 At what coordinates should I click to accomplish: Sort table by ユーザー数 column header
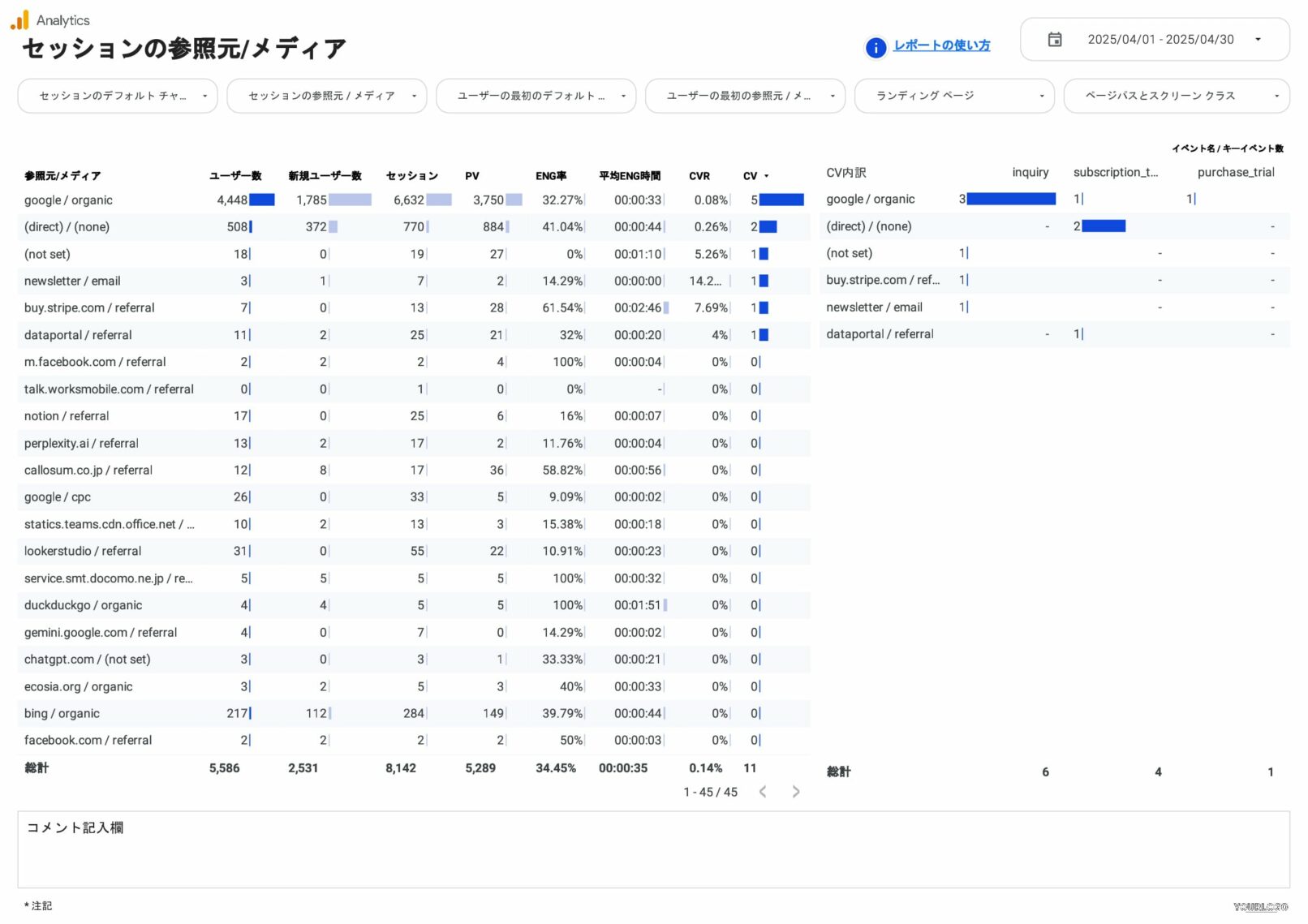coord(235,176)
